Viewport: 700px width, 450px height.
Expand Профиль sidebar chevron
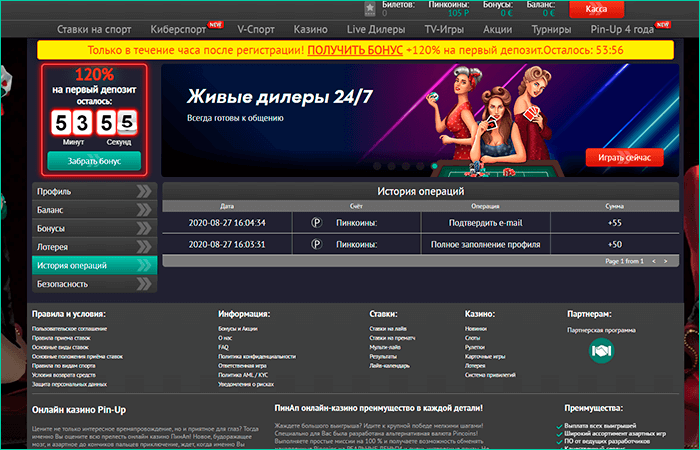pos(144,192)
